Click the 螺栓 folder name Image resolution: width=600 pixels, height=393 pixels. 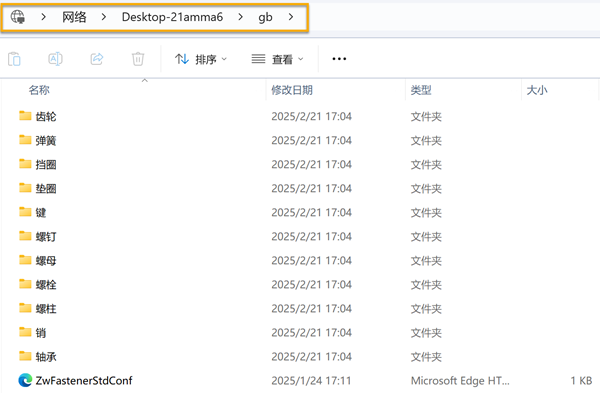[46, 285]
